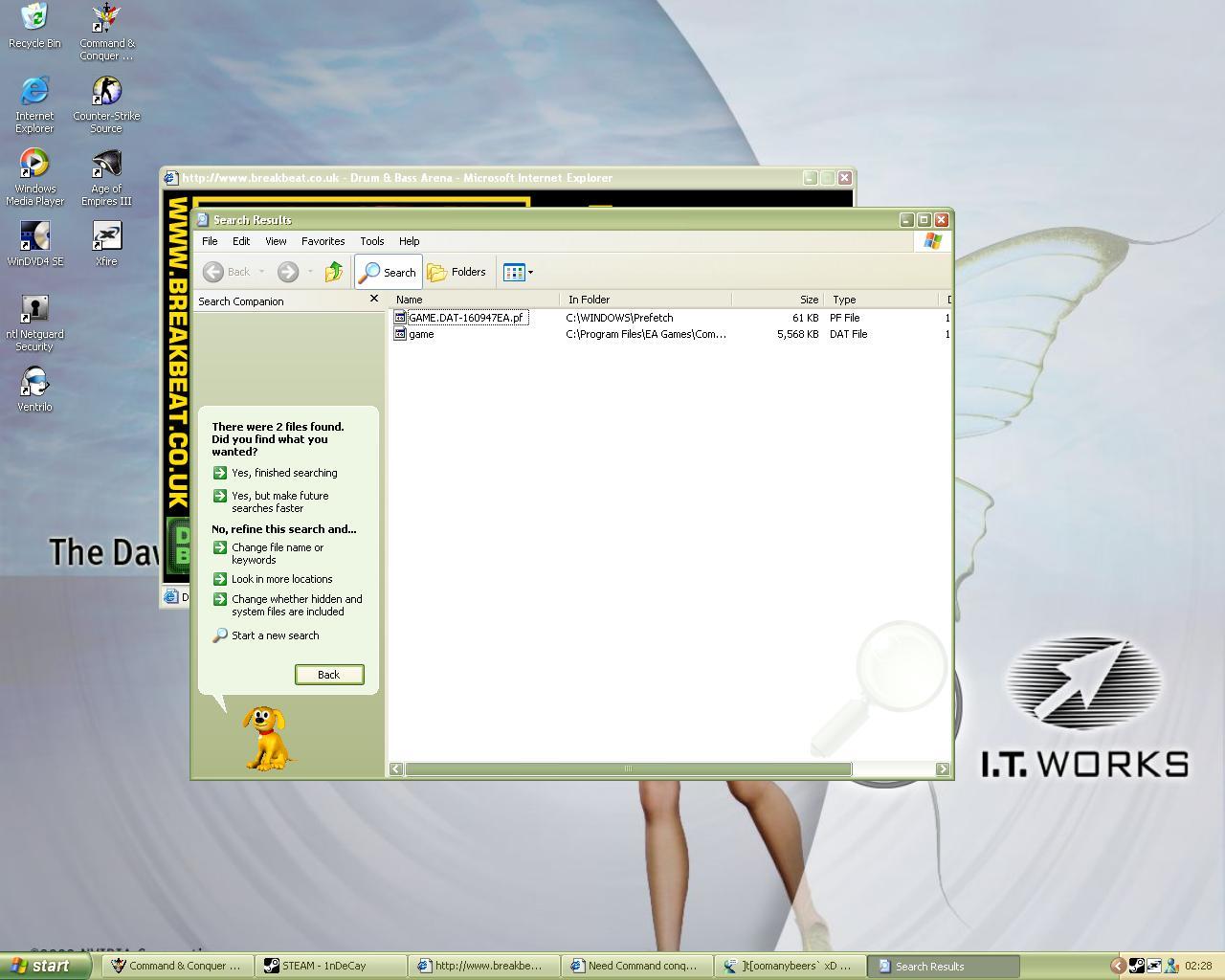Switch to Xfire chat taskbar button

pos(790,966)
